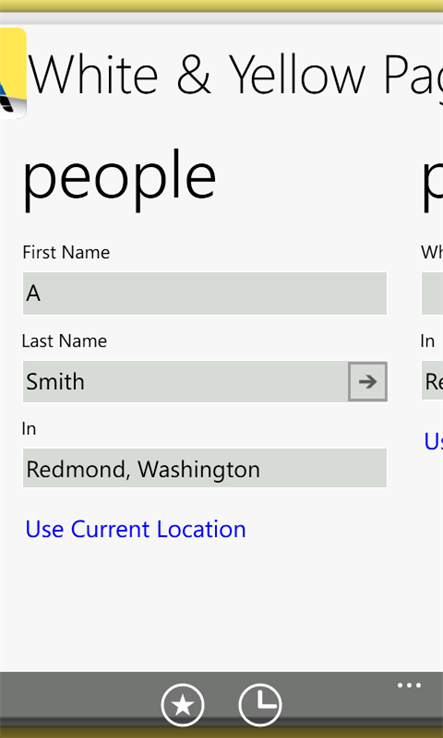Focus the Last Name field containing Smith

click(185, 381)
